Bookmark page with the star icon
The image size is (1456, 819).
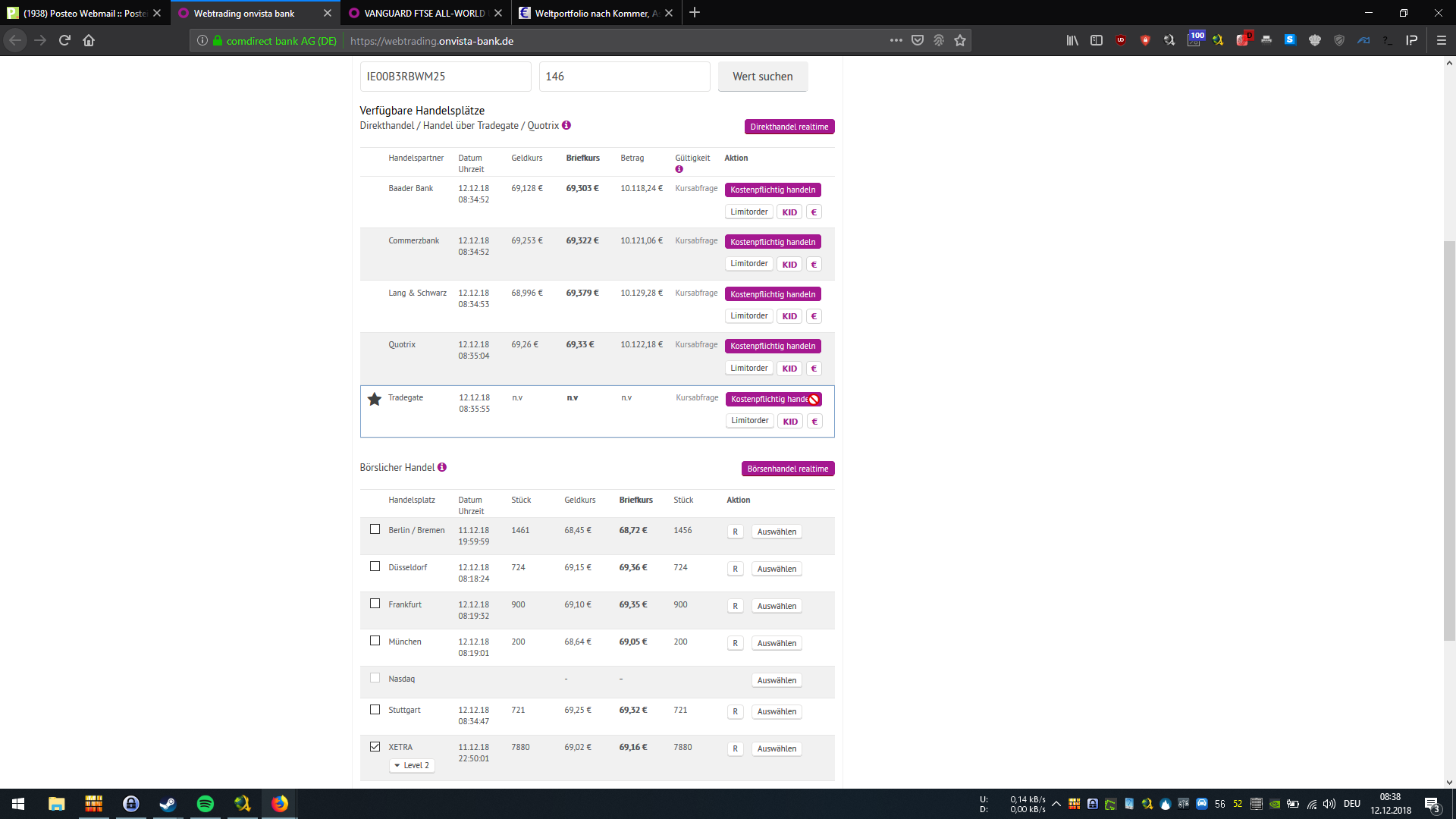[960, 41]
